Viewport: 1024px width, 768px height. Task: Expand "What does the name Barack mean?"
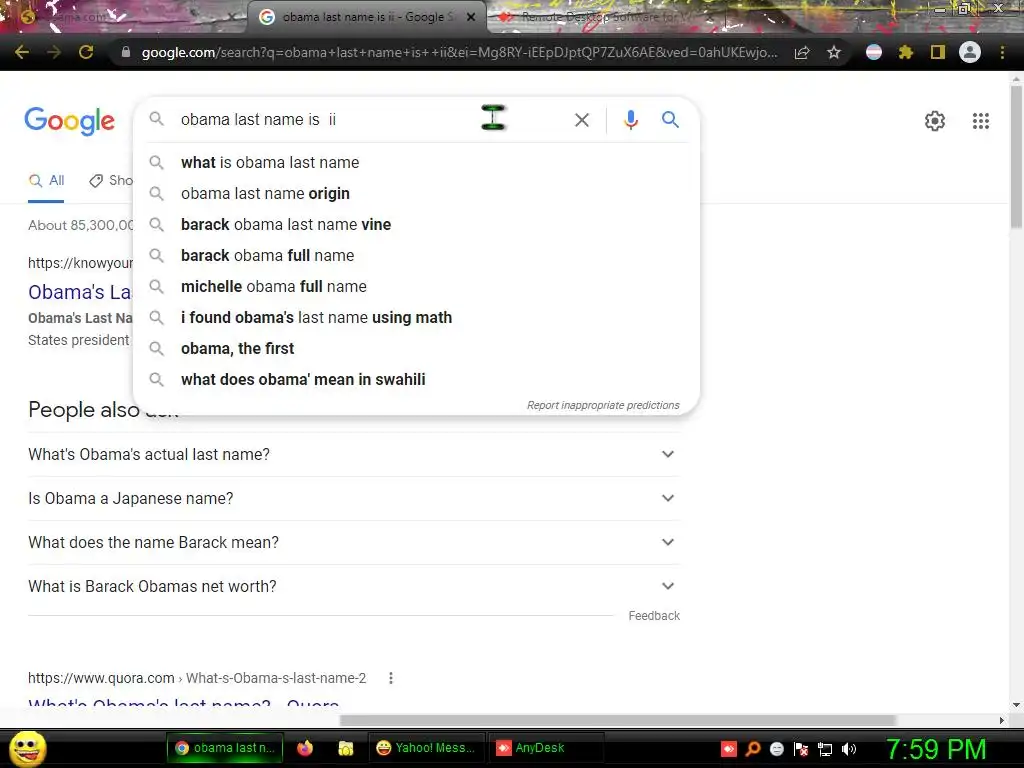pos(354,543)
